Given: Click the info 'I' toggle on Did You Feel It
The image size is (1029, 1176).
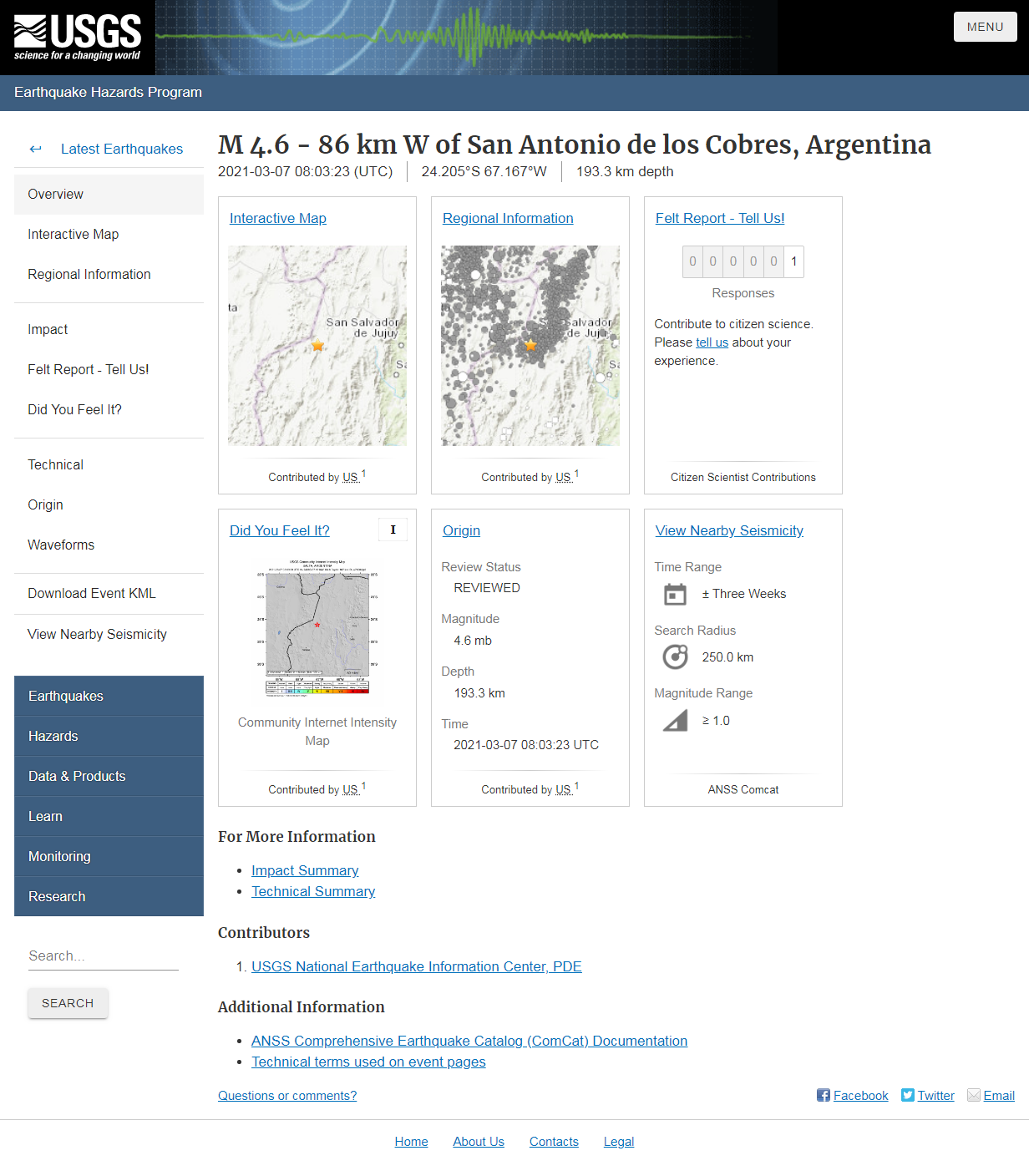Looking at the screenshot, I should (x=393, y=529).
